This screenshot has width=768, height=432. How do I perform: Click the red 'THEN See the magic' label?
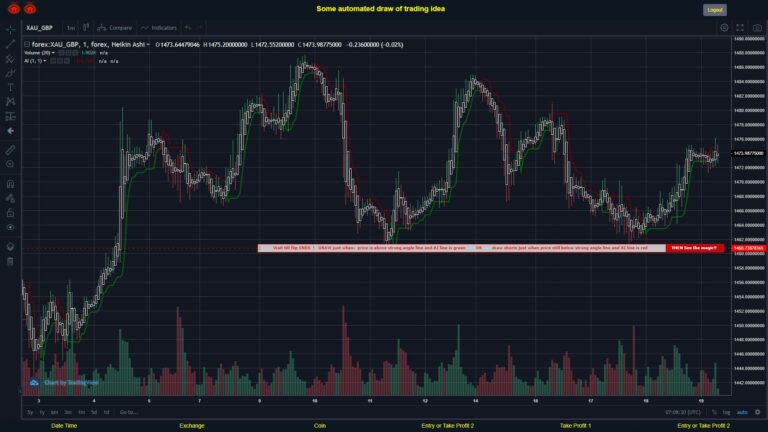point(695,248)
